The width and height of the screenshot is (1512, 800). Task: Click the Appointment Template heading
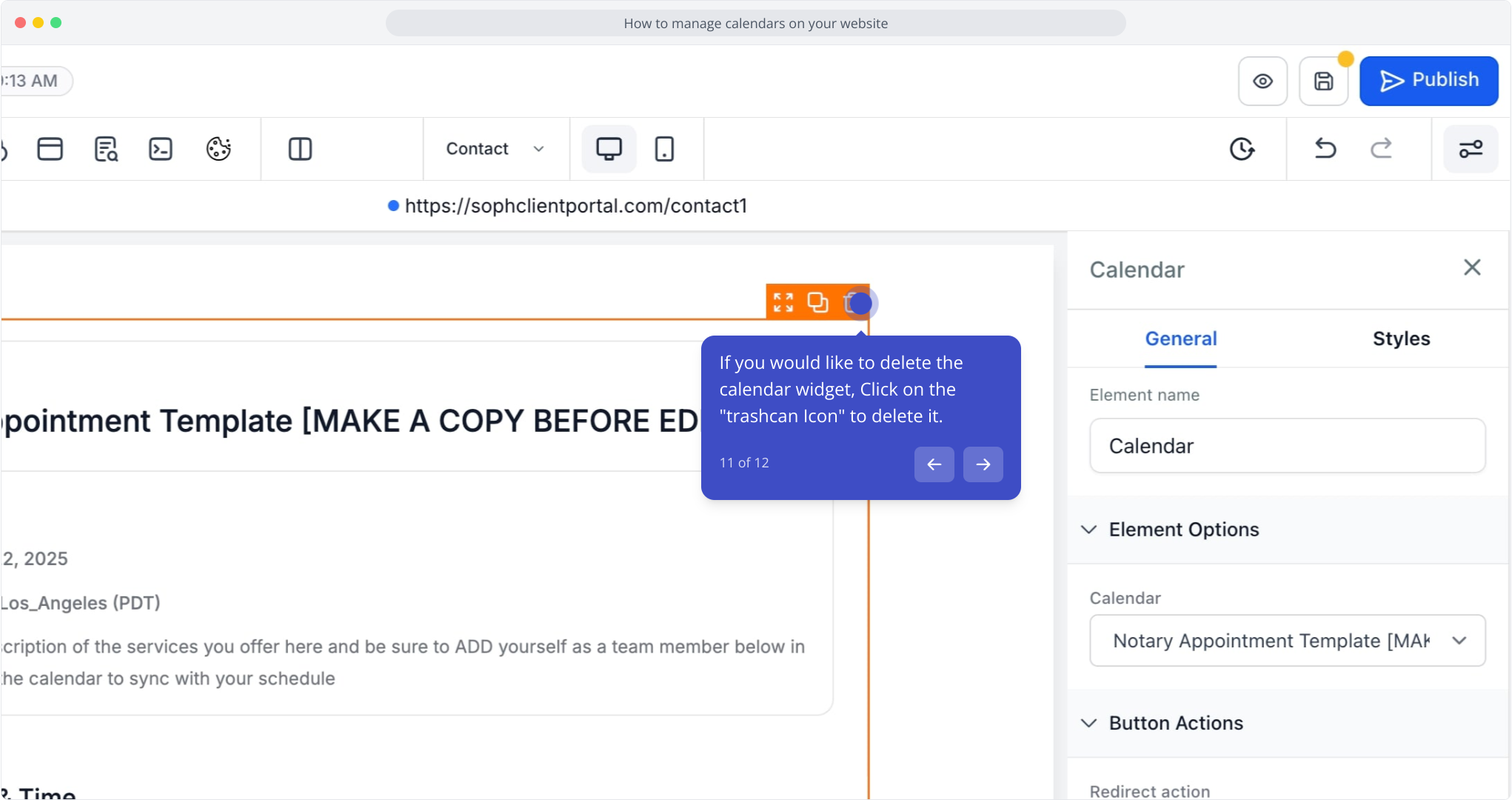(x=349, y=421)
